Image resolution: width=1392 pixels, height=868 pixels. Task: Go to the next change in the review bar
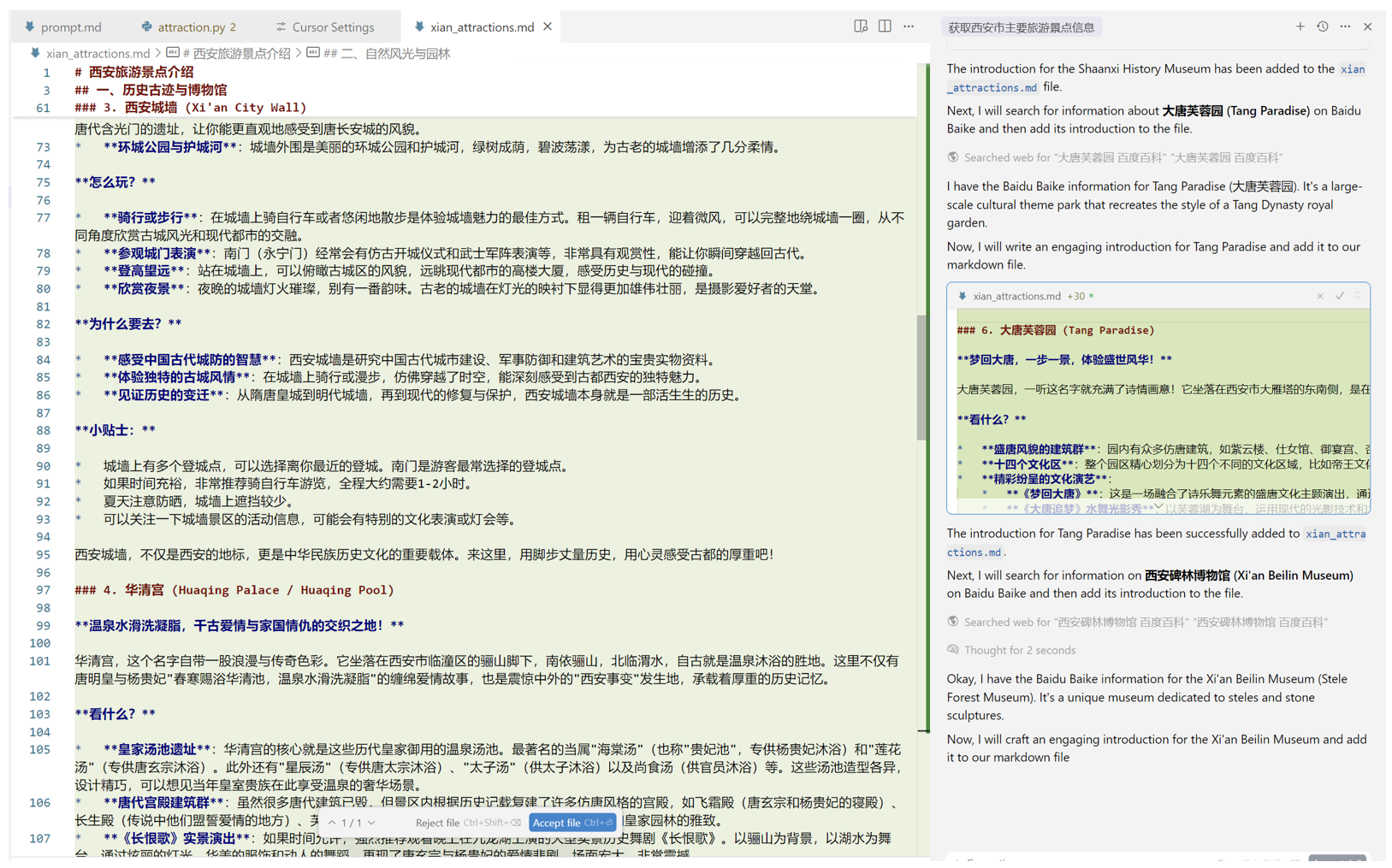372,823
